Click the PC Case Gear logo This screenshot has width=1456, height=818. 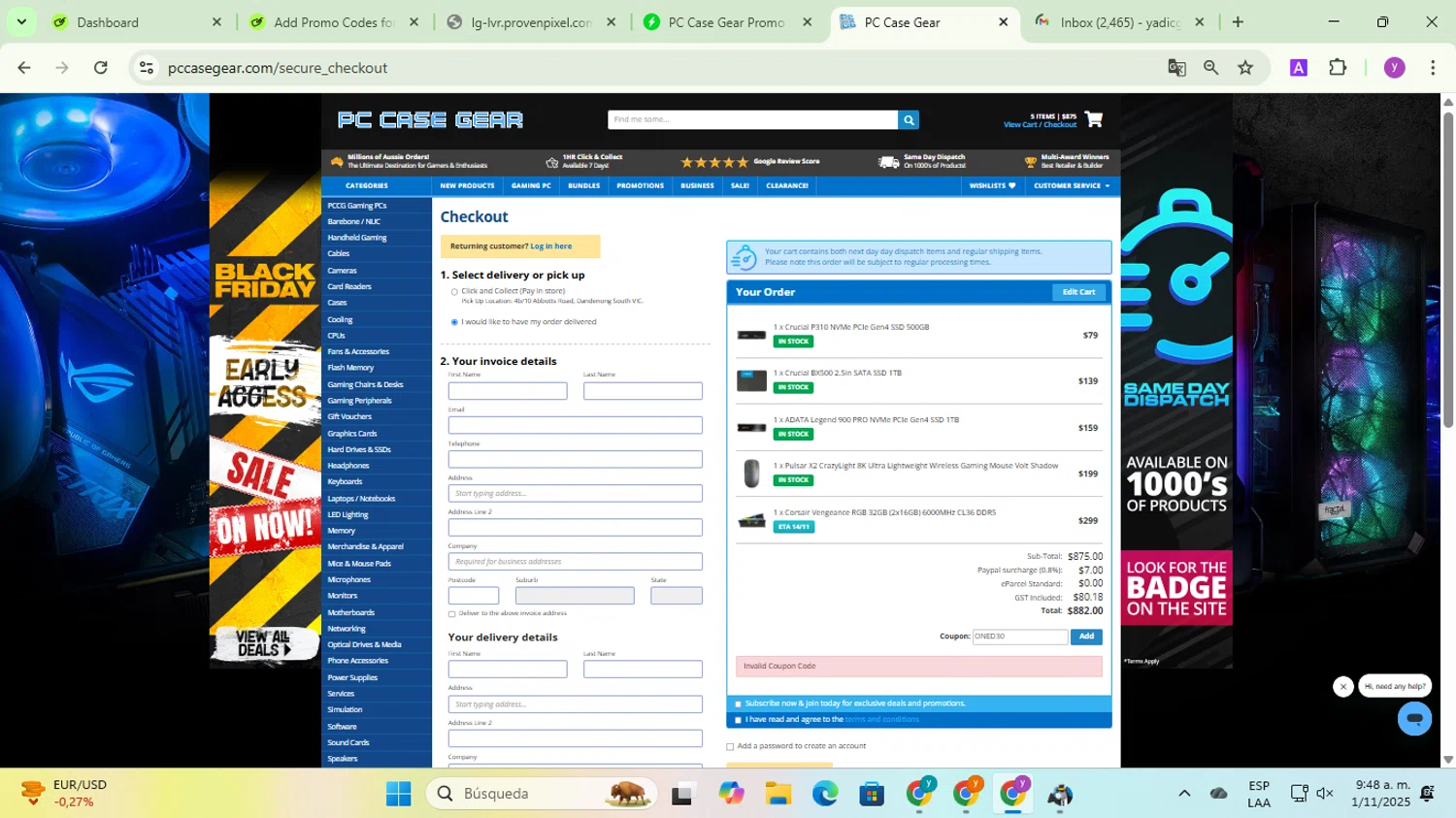(430, 119)
